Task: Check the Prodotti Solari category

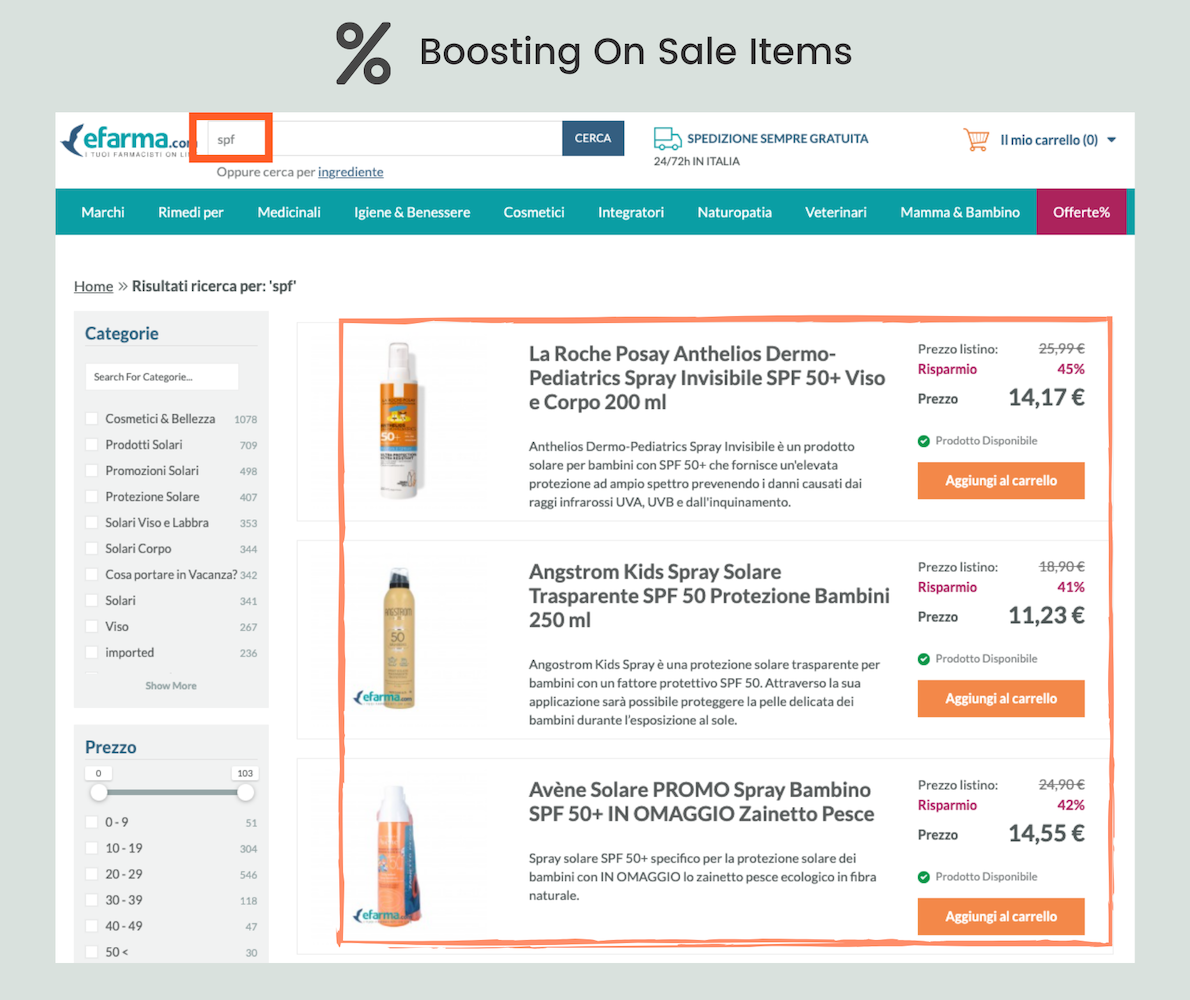Action: [x=92, y=445]
